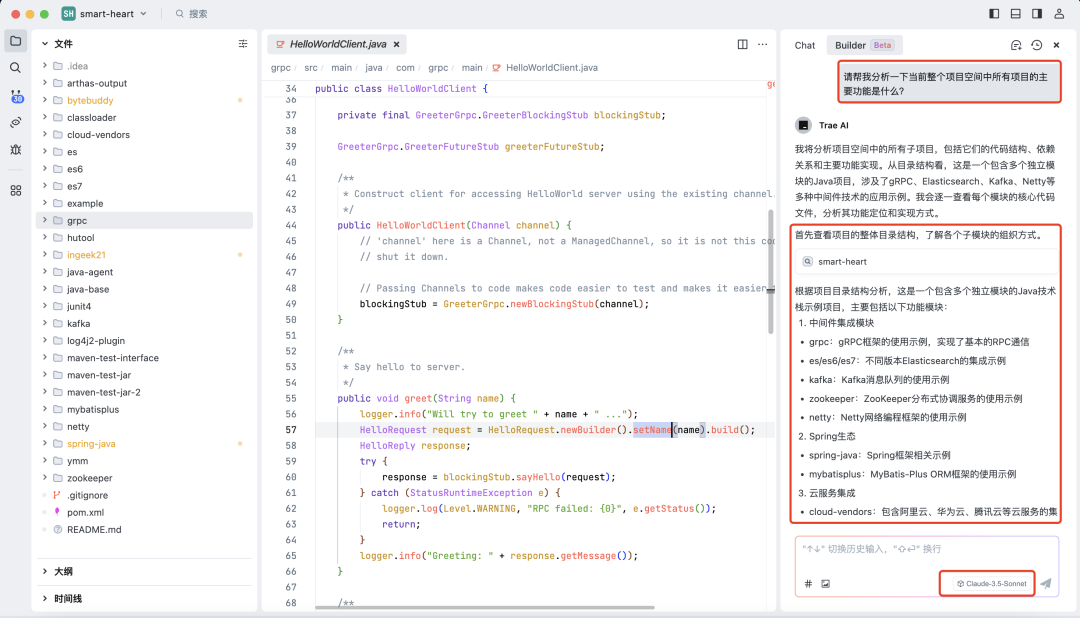Viewport: 1080px width, 618px height.
Task: Click the first grpc breadcrumb segment
Action: point(280,68)
